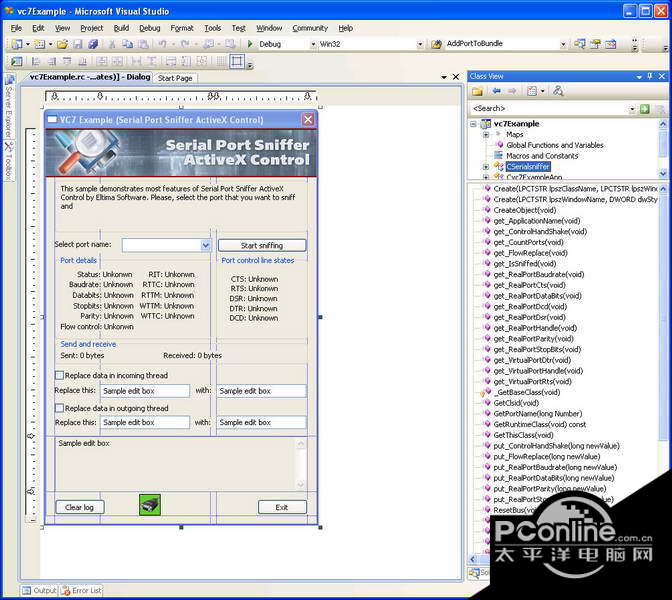This screenshot has width=672, height=600.
Task: Click the green serial port control icon in dialog
Action: pyautogui.click(x=150, y=505)
